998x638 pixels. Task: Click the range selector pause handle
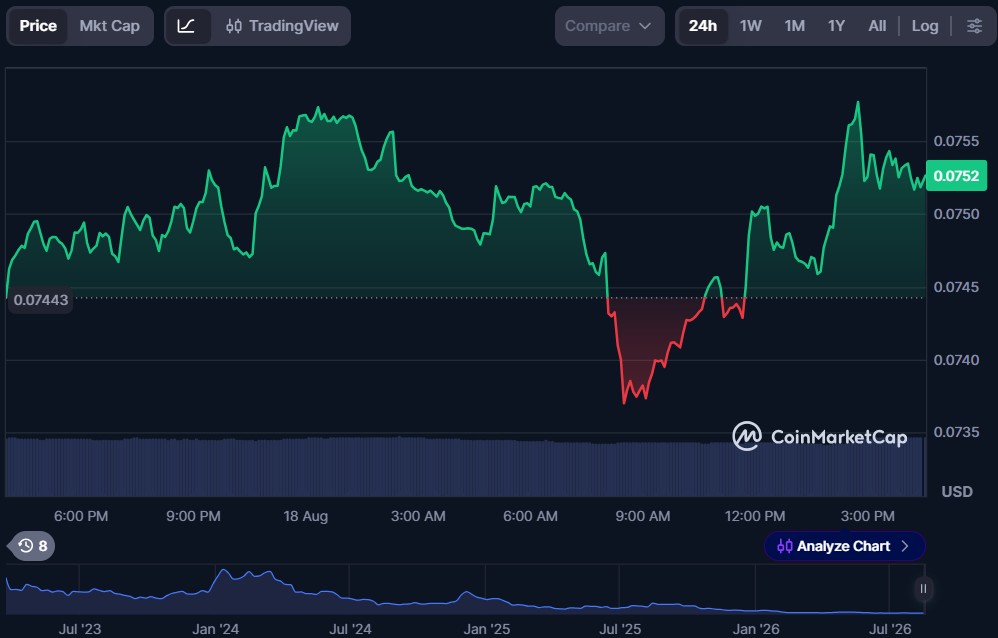point(923,589)
